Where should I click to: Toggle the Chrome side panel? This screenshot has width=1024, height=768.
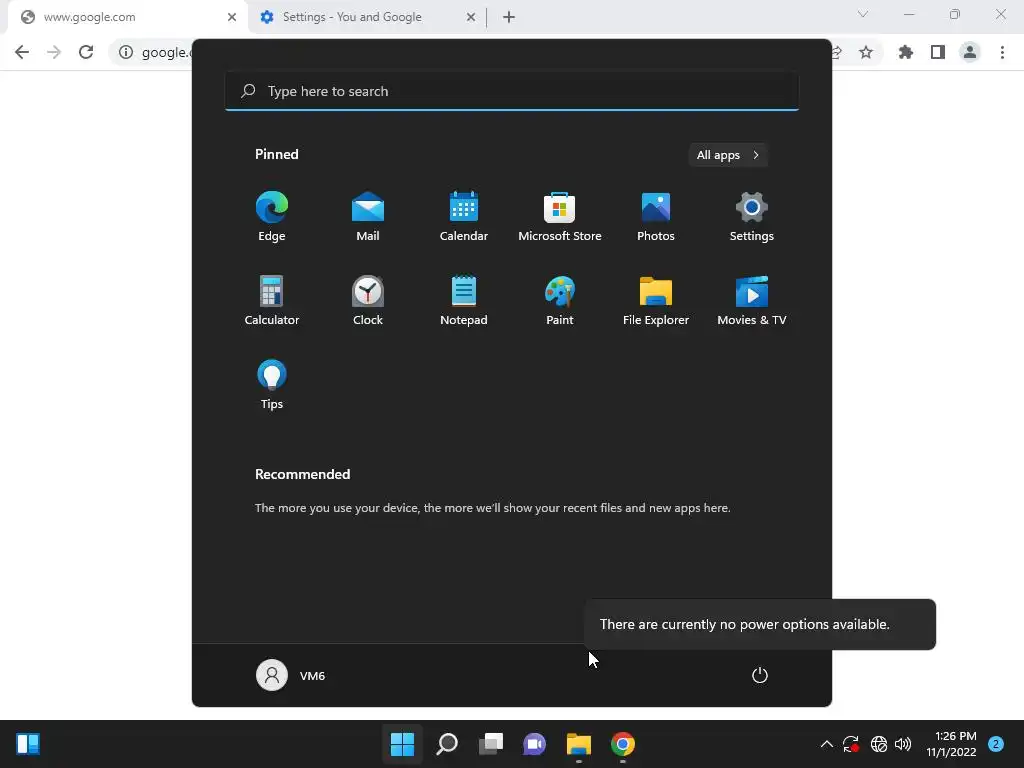tap(938, 52)
